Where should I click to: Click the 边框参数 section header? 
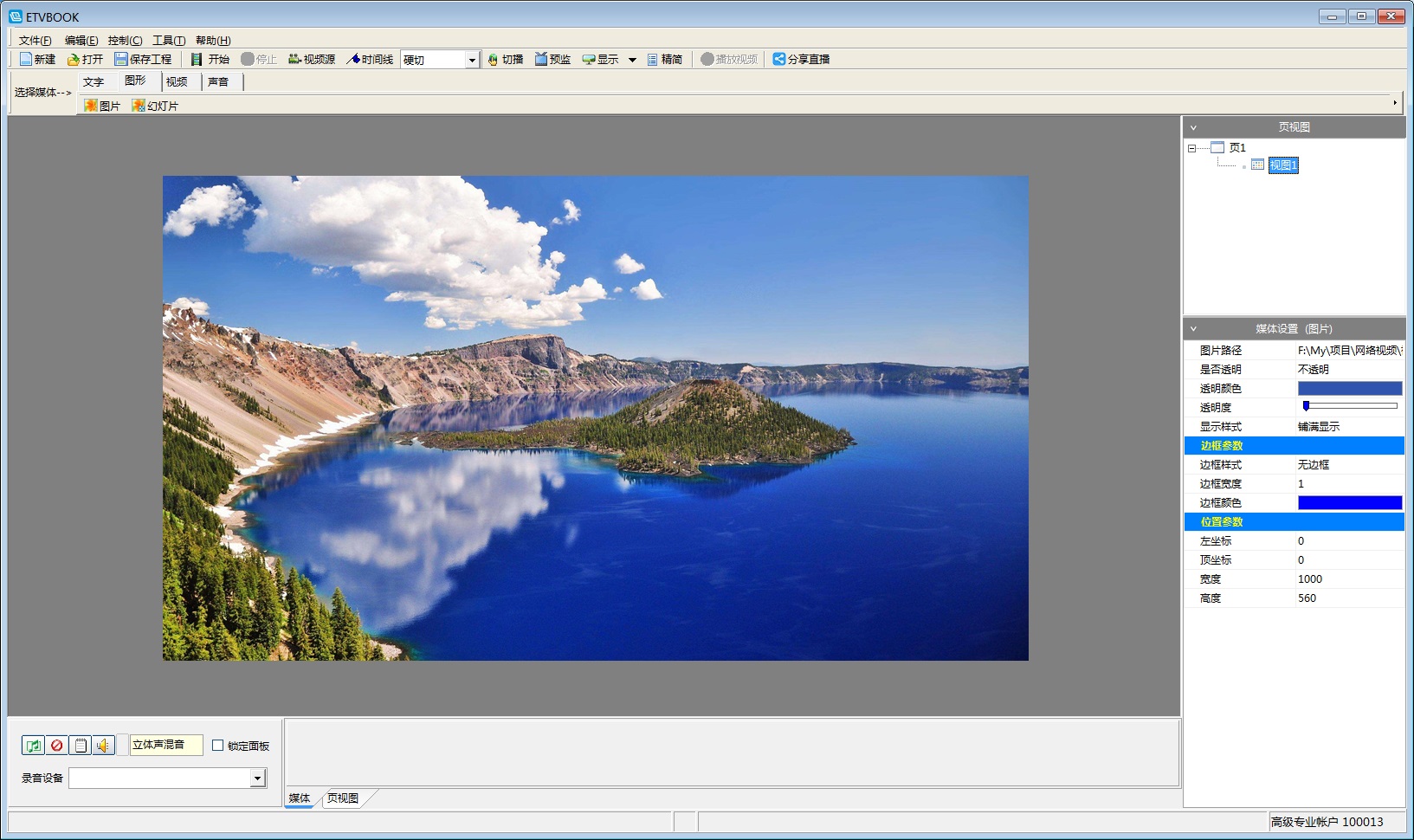pyautogui.click(x=1295, y=446)
